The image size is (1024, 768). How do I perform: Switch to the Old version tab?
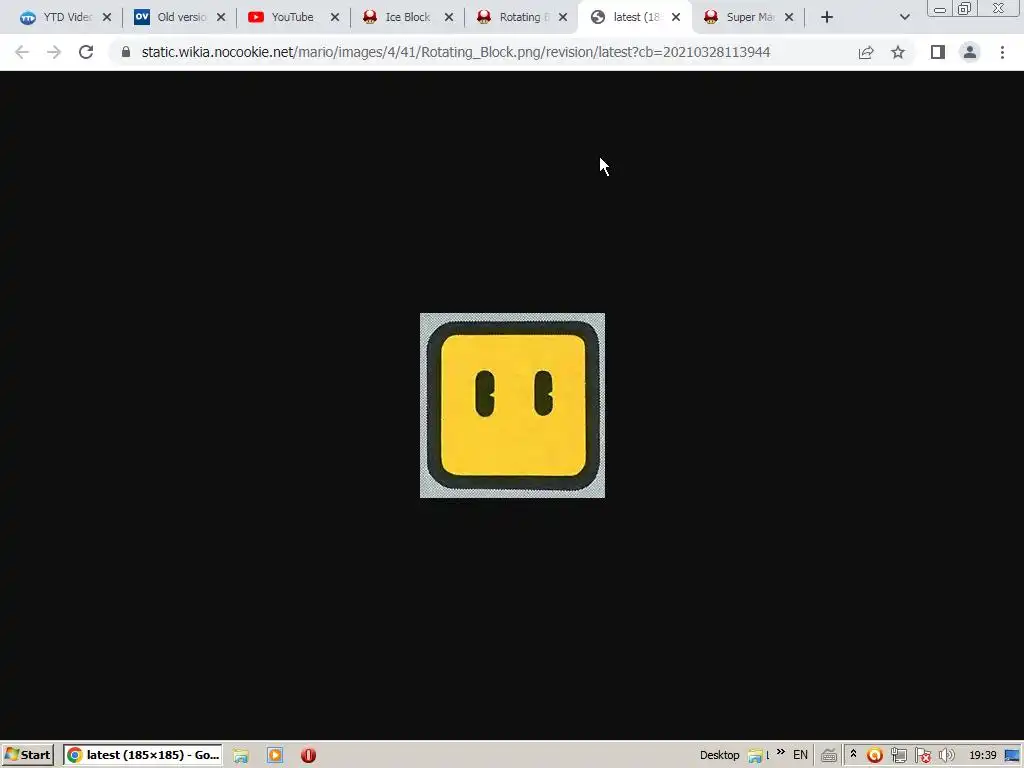click(170, 17)
